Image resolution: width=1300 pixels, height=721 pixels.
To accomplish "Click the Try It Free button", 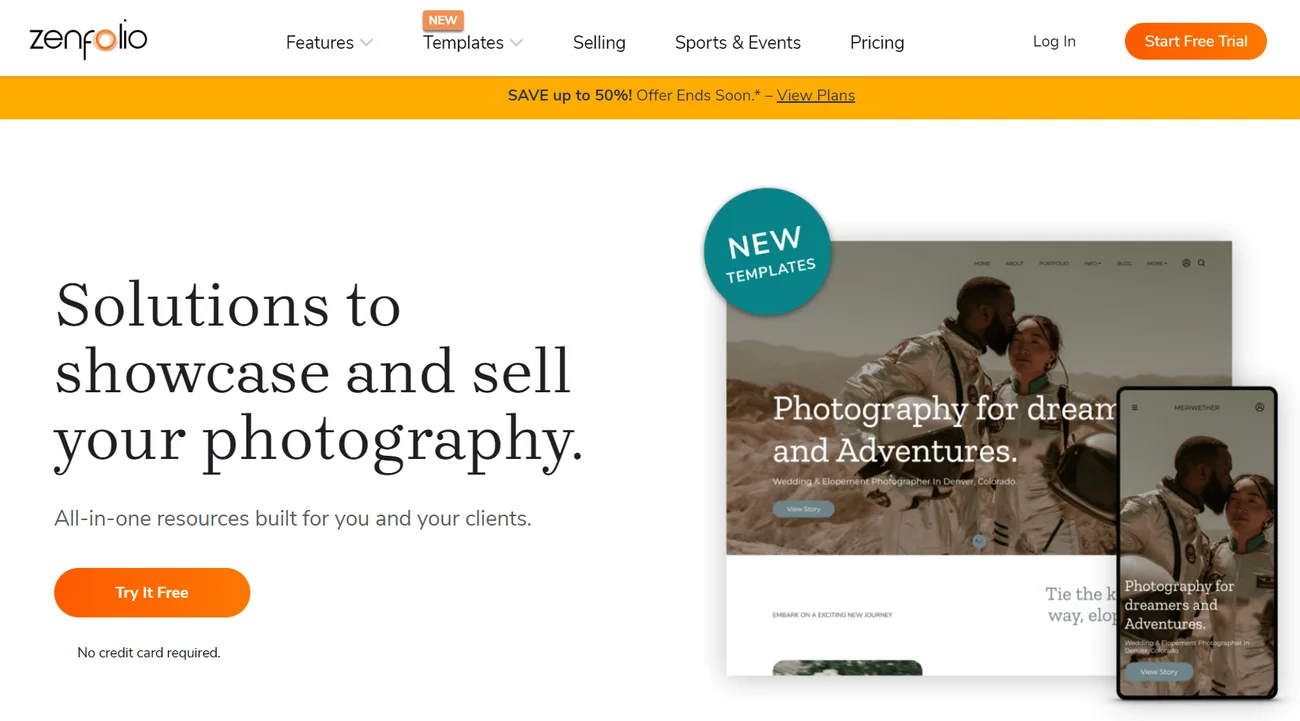I will (152, 593).
